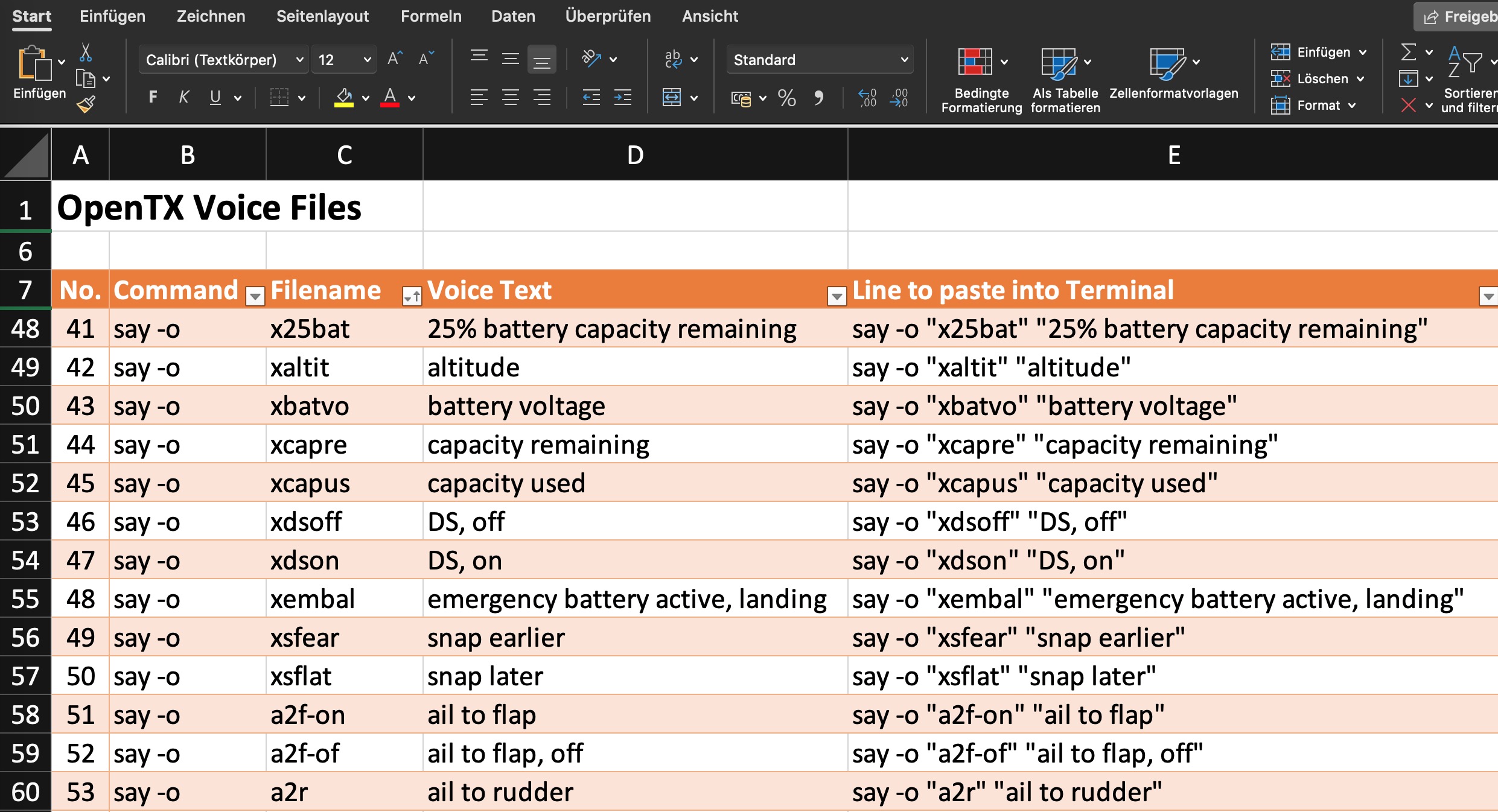Toggle italic formatting (K)
1498x812 pixels.
click(183, 97)
